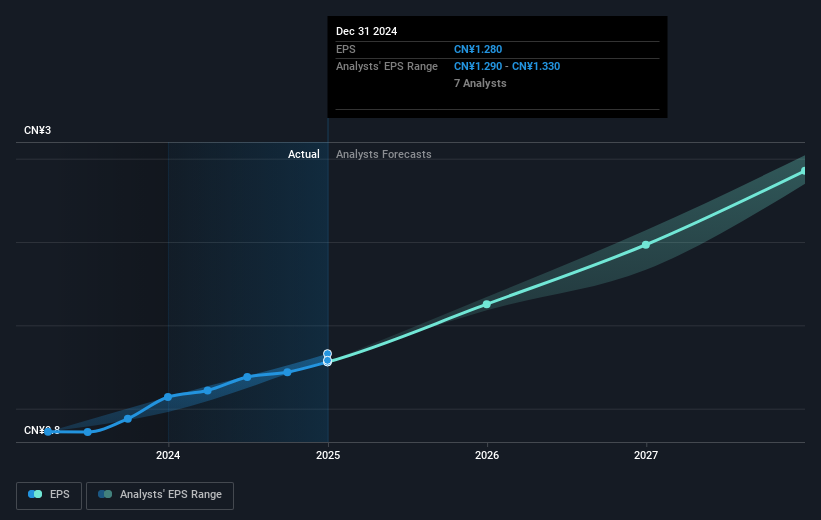Click the CN¥3 y-axis label

38,130
